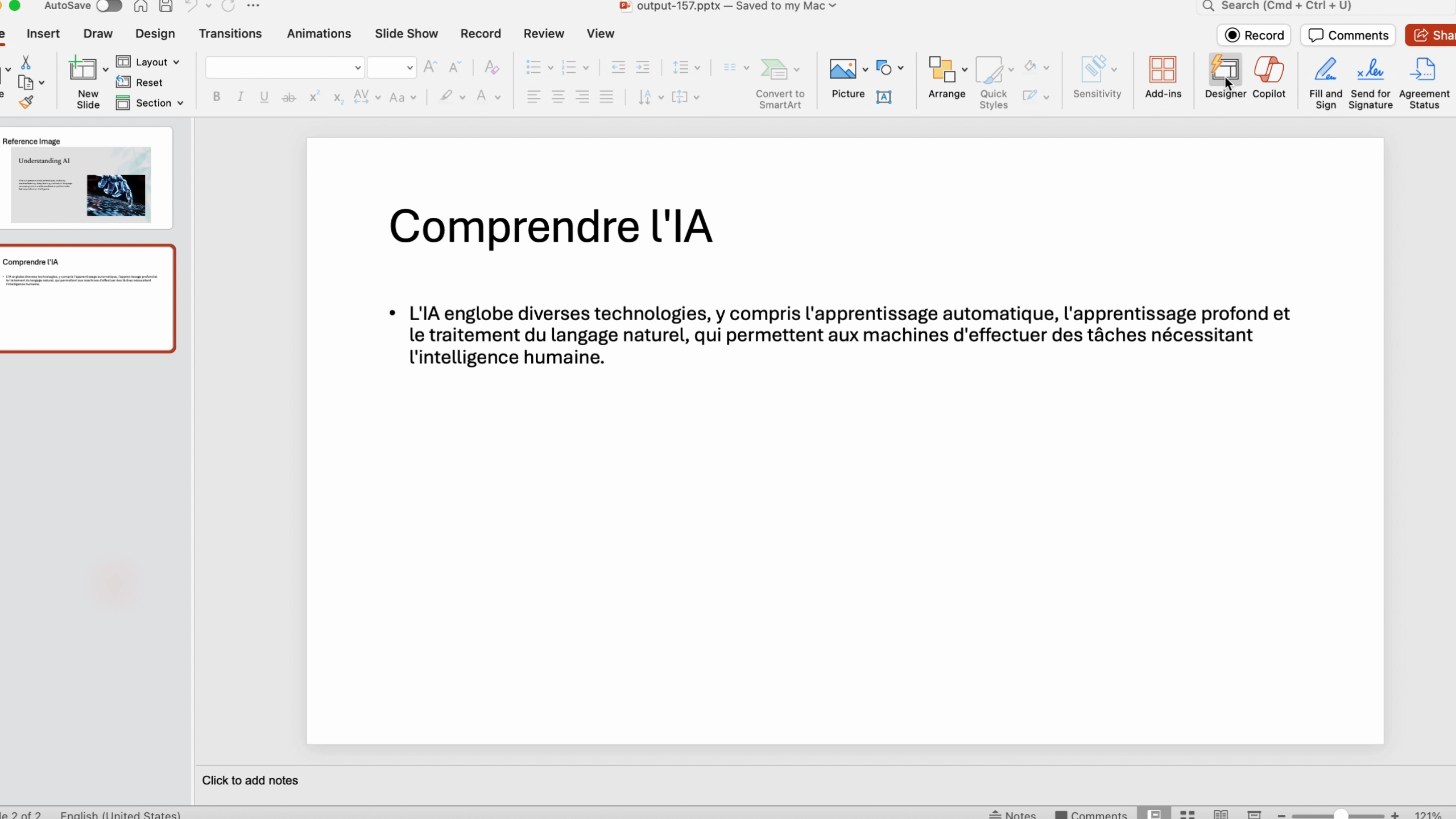Insert a Picture using the ribbon icon
Viewport: 1456px width, 819px height.
(x=843, y=69)
